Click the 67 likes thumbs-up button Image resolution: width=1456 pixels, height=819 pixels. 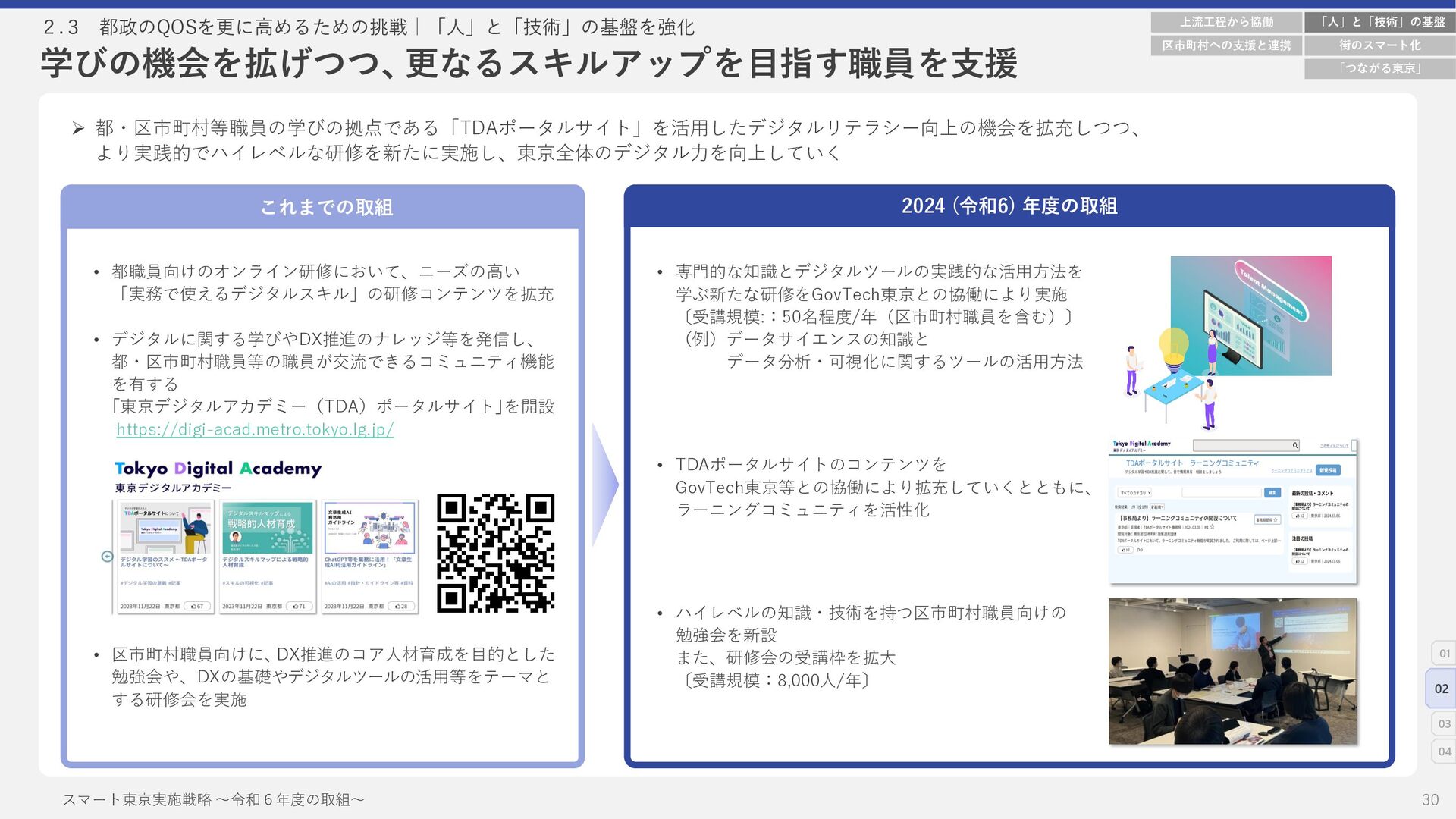click(x=197, y=606)
